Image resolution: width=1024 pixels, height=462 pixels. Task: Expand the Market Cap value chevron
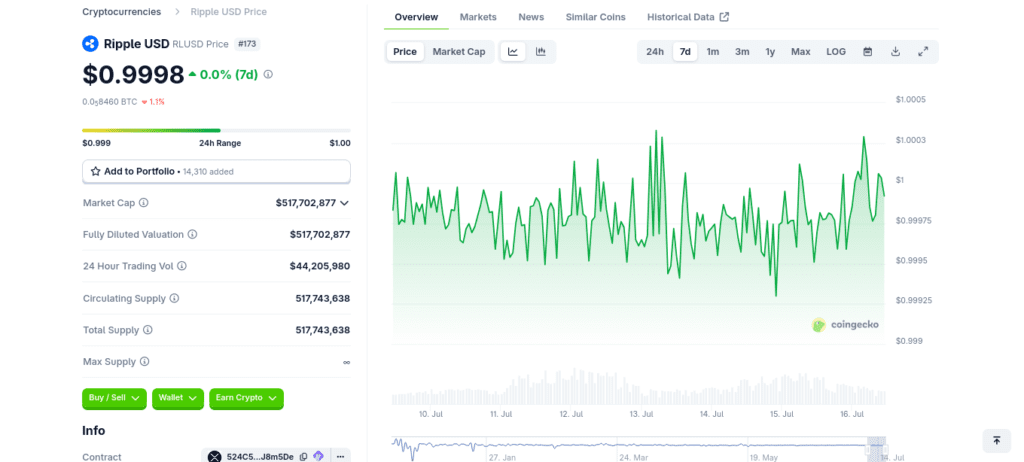pyautogui.click(x=345, y=203)
